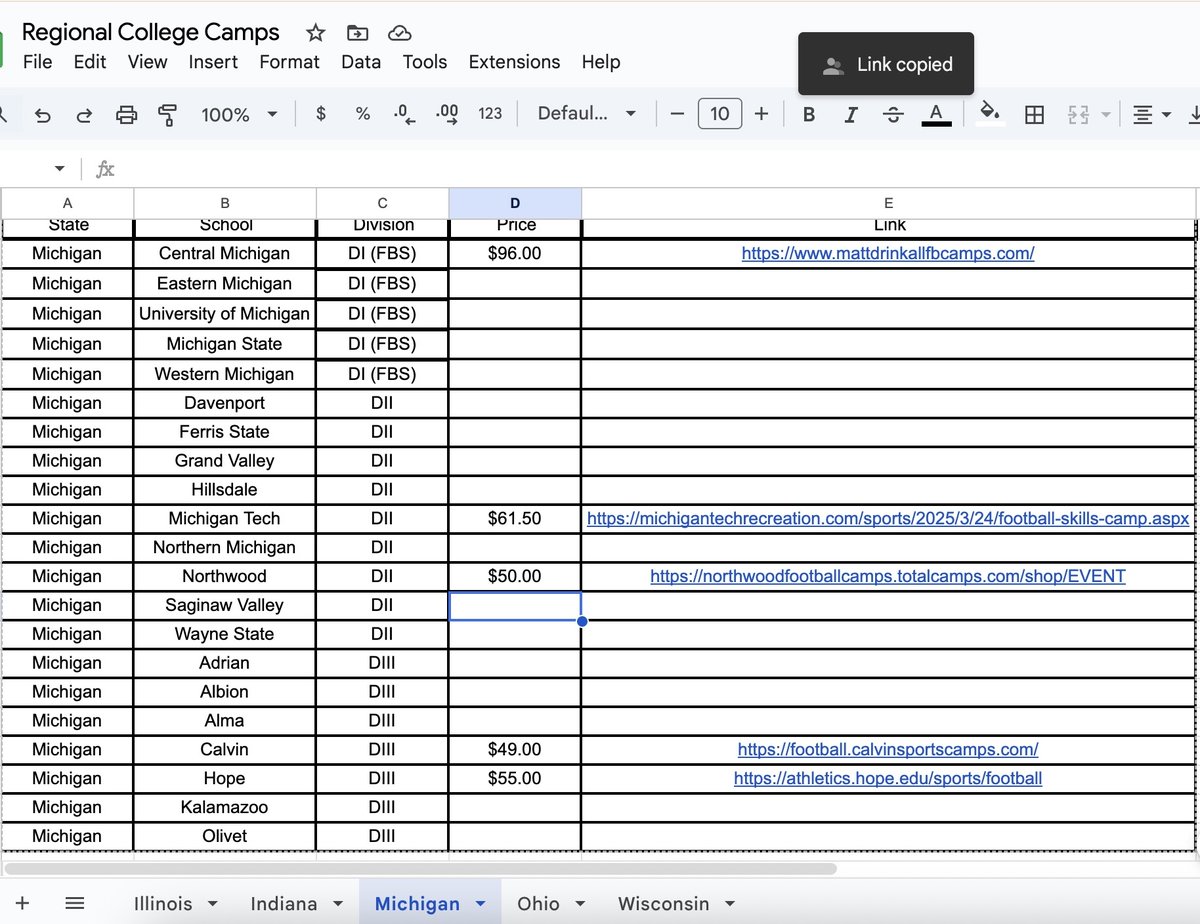Open the northwoodfootballcamps.totalcamps.com link

click(888, 576)
